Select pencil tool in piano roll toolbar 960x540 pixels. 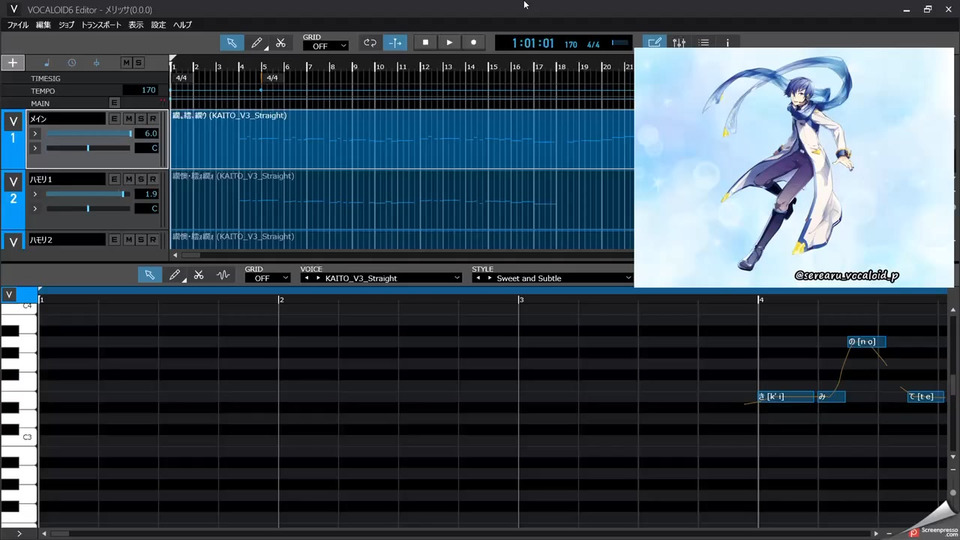click(174, 275)
